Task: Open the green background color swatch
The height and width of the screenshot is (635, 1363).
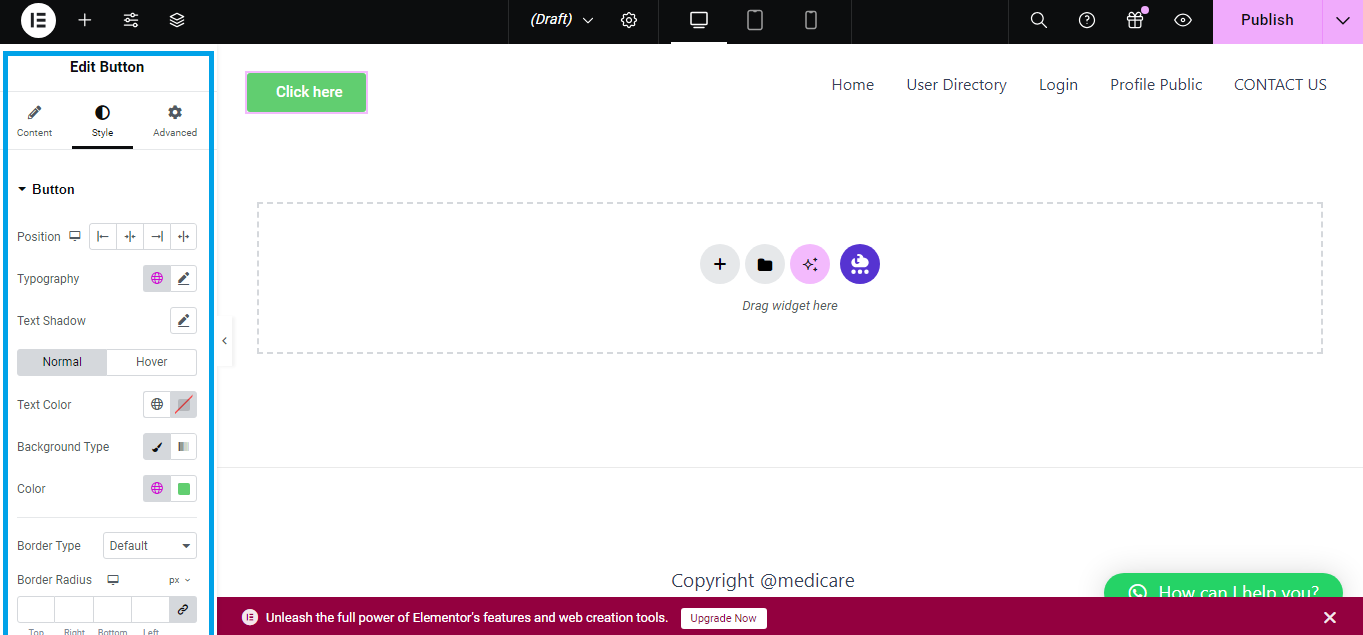Action: tap(184, 489)
